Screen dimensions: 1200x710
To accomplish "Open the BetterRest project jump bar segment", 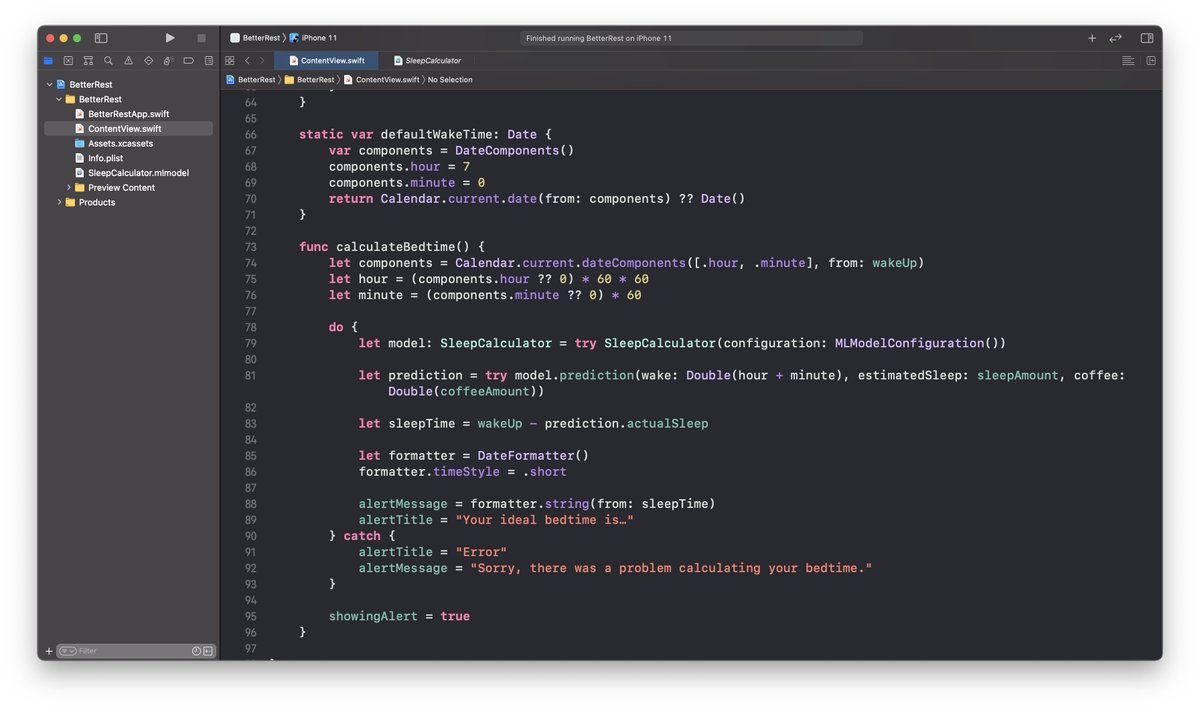I will (x=250, y=79).
